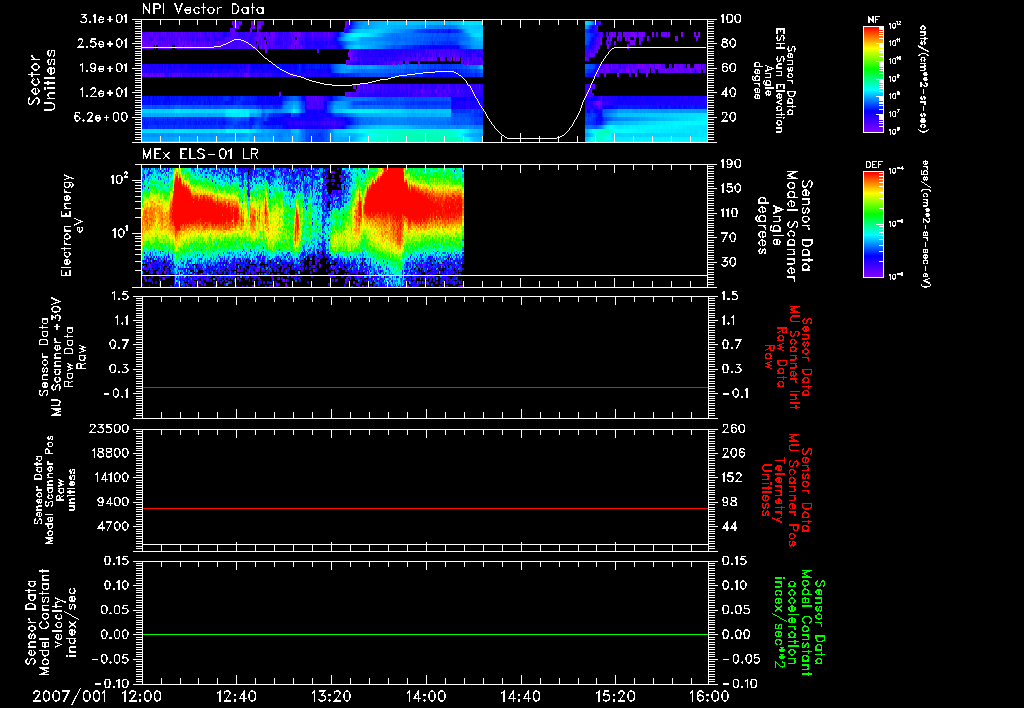Click the 14100 scanner position tick label
Viewport: 1024px width, 708px height.
[x=110, y=477]
